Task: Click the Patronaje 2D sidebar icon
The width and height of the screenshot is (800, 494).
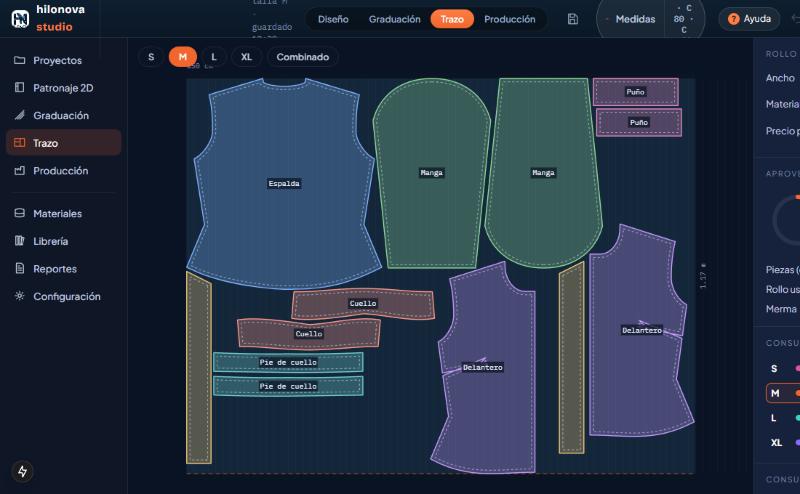Action: tap(19, 88)
